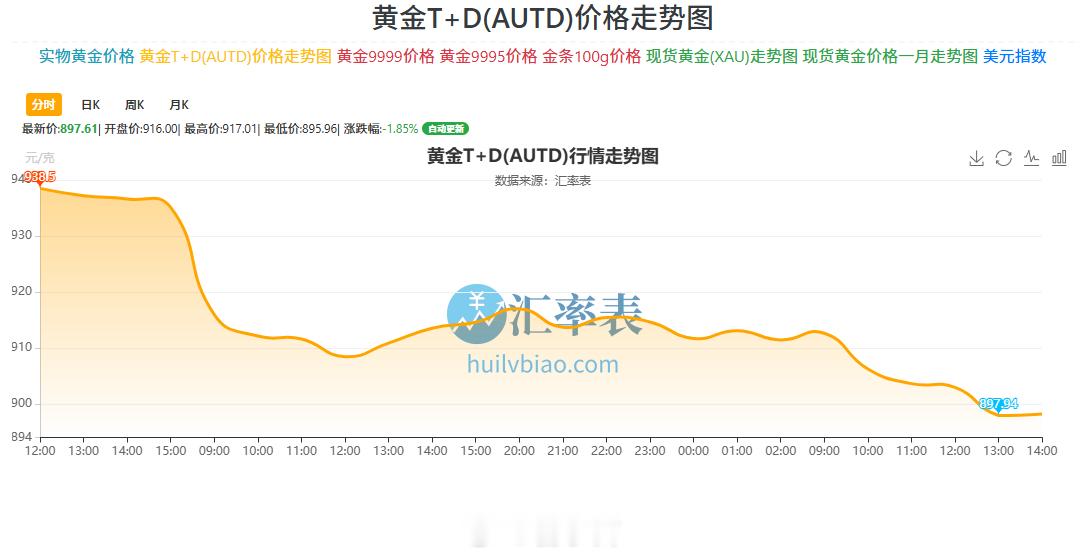The width and height of the screenshot is (1087, 557).
Task: Click the 920 y-axis label
Action: point(21,291)
